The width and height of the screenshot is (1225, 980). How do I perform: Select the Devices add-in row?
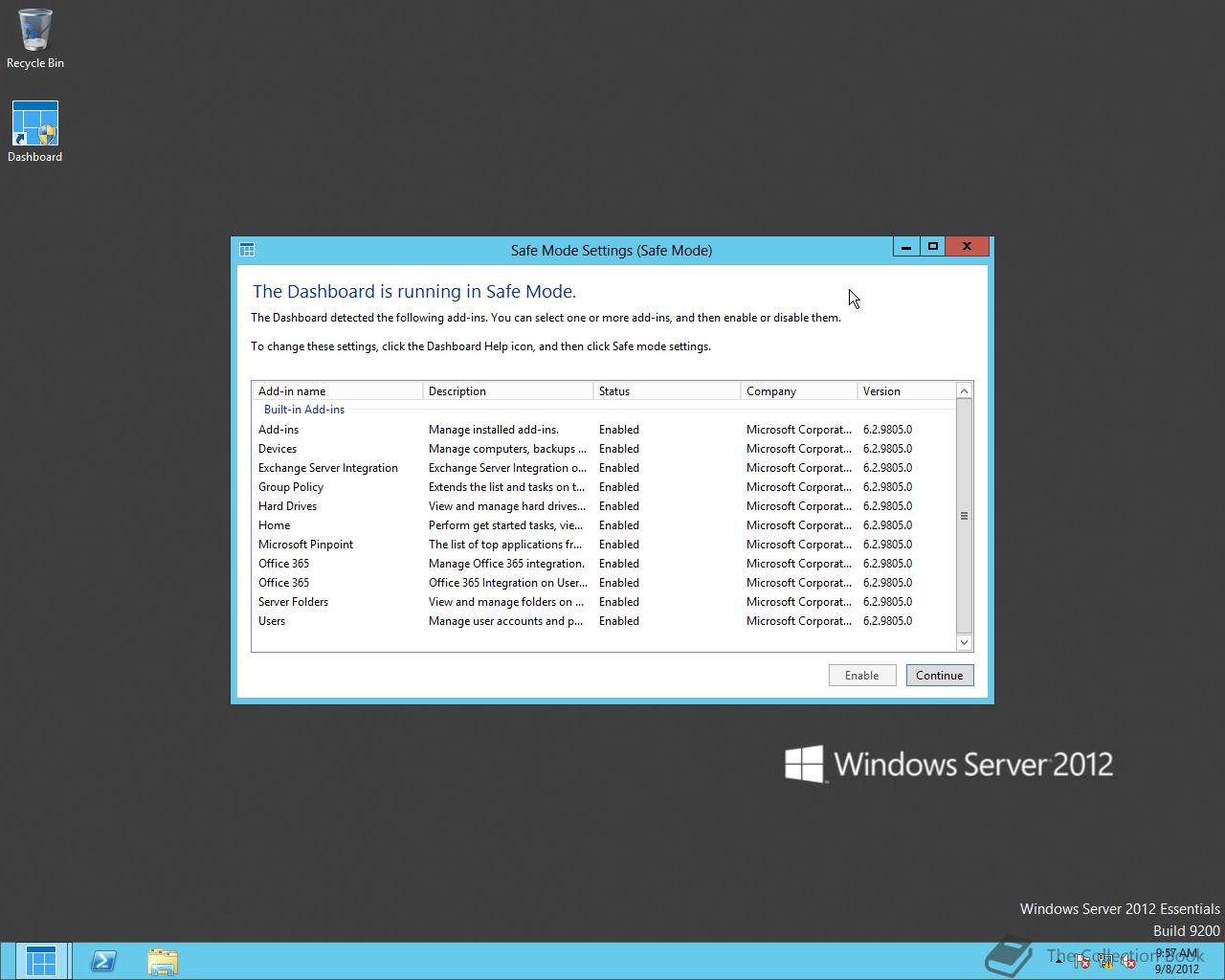pyautogui.click(x=604, y=448)
